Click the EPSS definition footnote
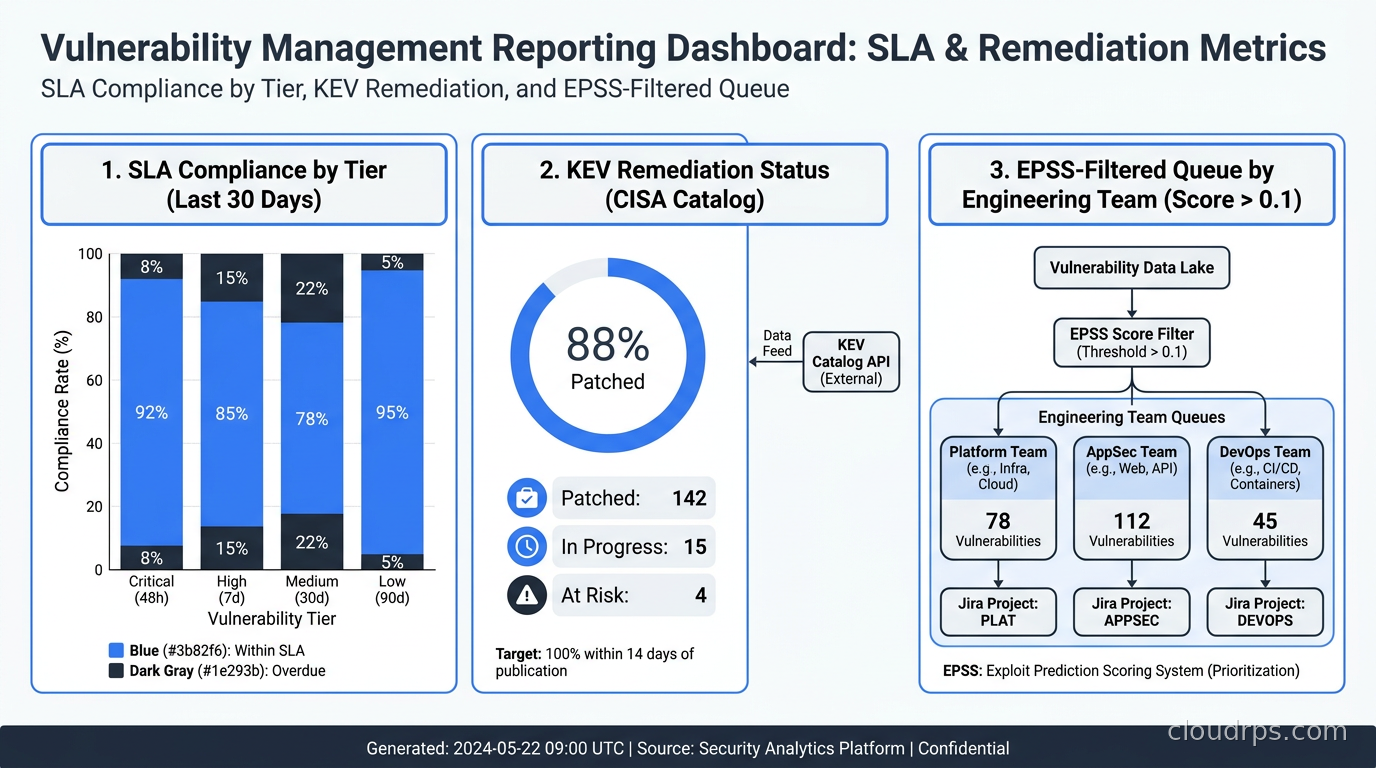This screenshot has height=768, width=1376. click(1121, 670)
